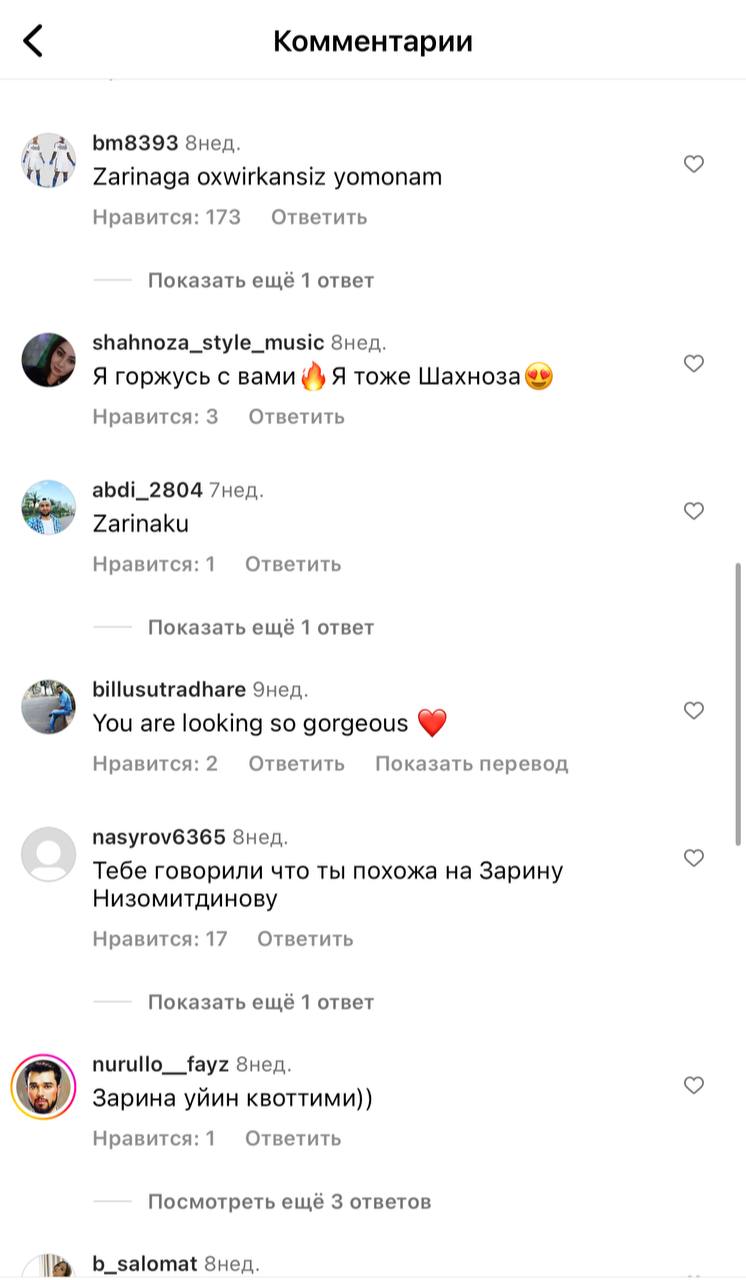Open the billusutradhare username link

pos(169,689)
